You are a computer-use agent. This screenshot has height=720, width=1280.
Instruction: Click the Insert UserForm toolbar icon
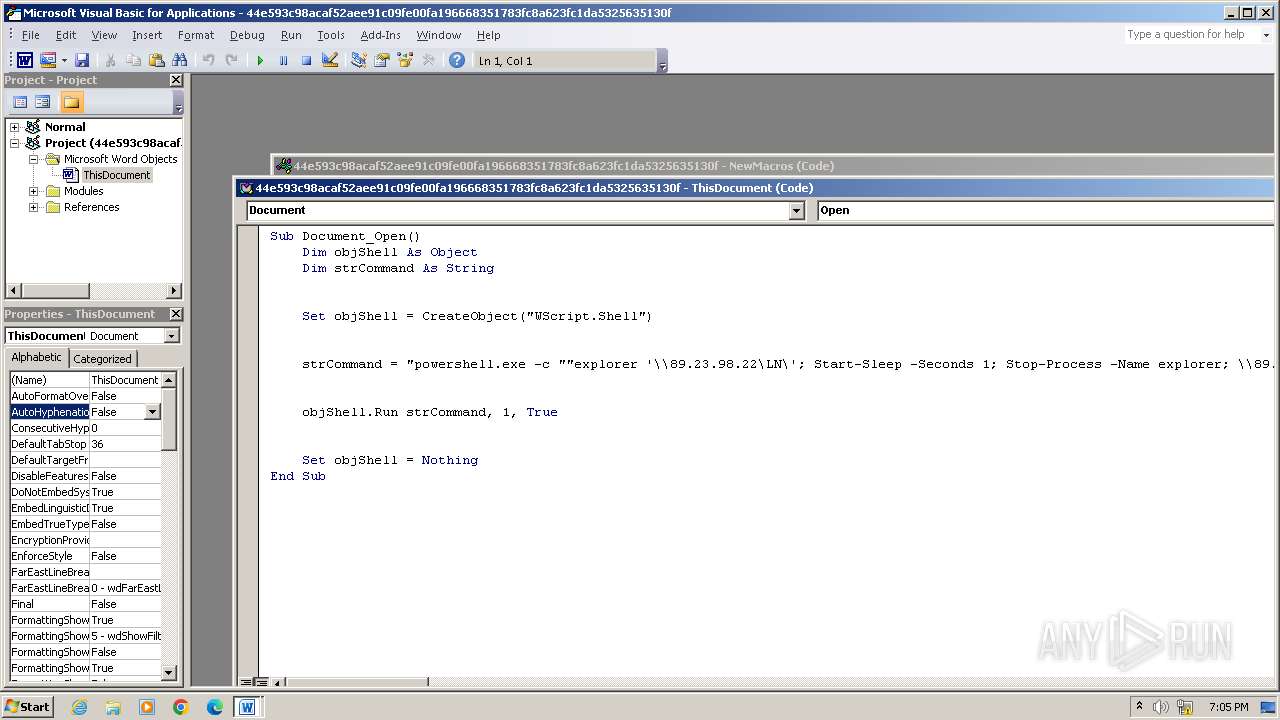tap(47, 61)
